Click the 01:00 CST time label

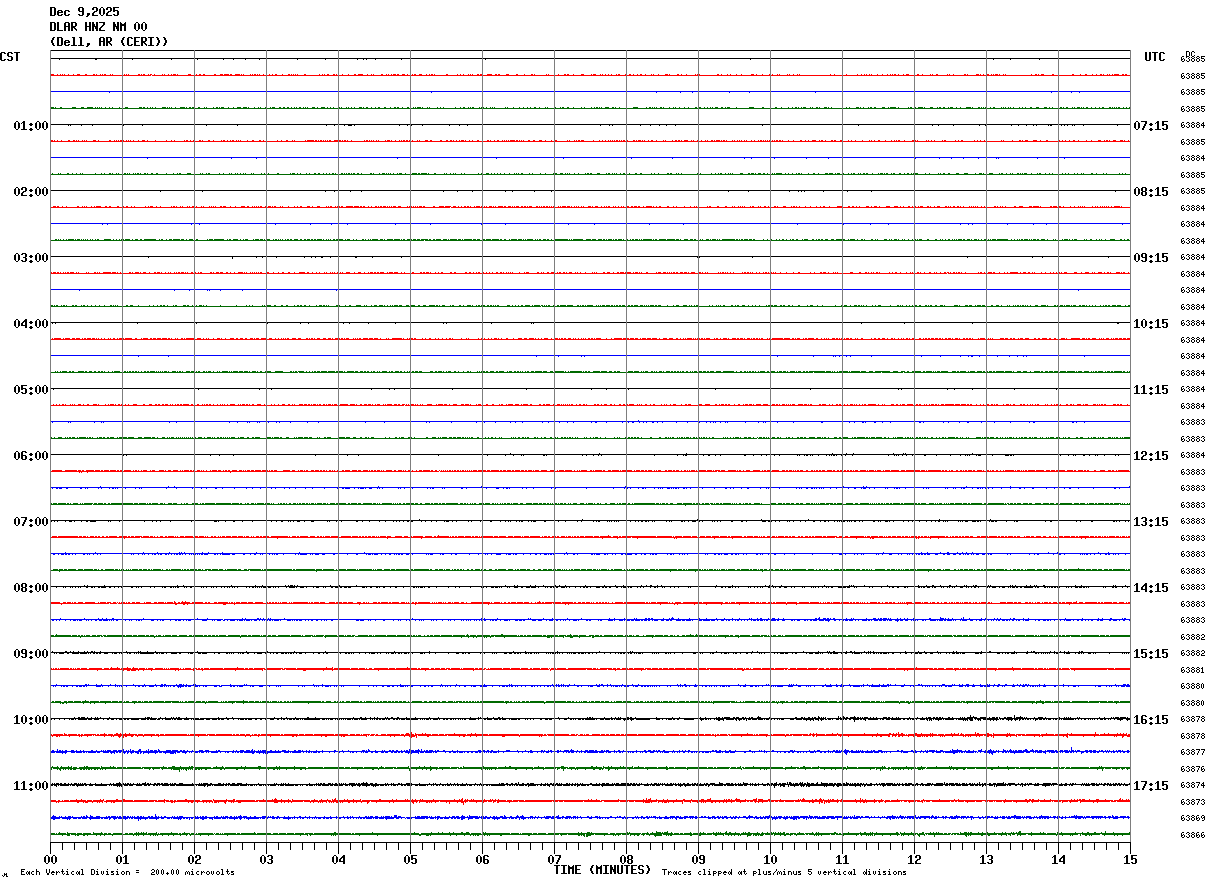click(x=30, y=126)
